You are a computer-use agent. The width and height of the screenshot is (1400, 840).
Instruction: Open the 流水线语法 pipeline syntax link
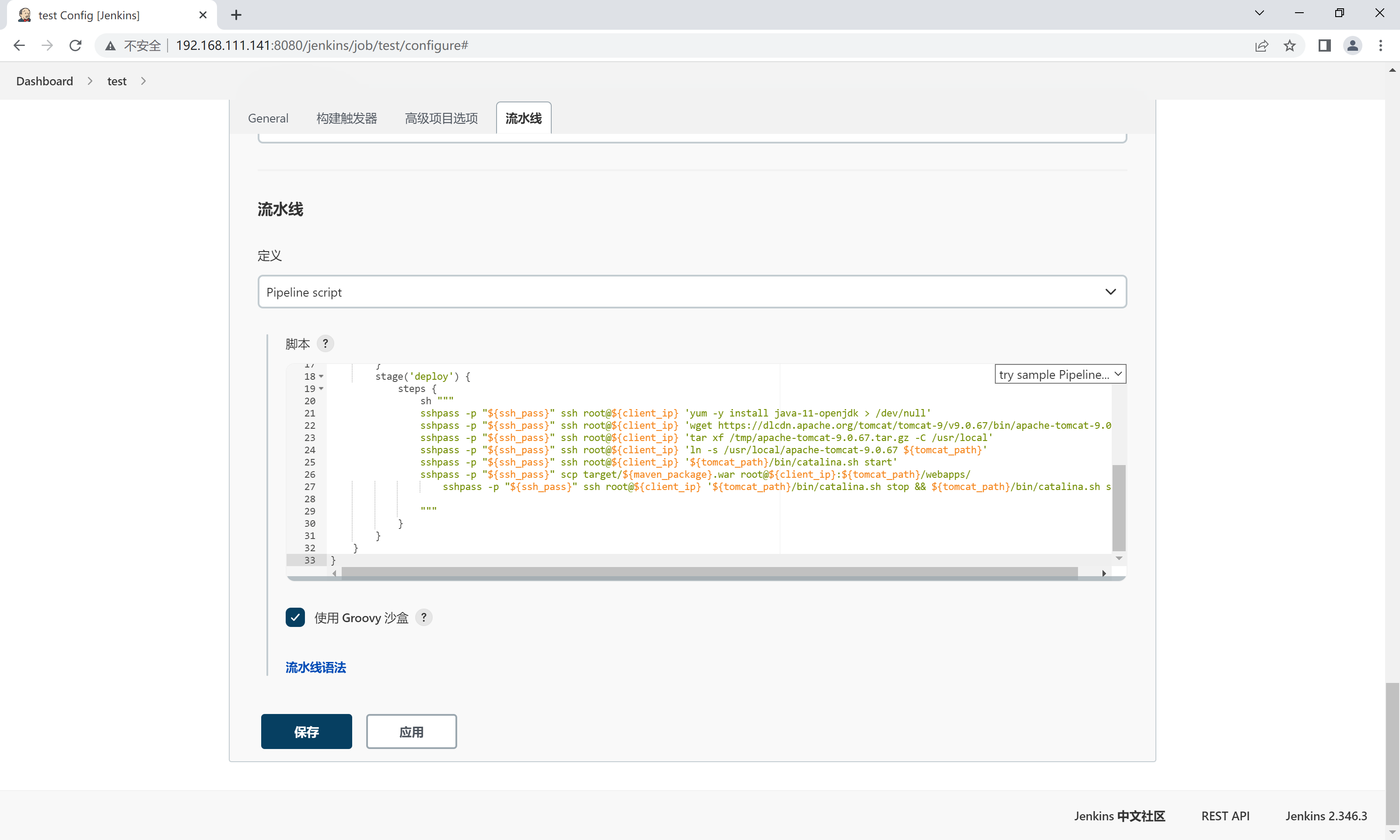[316, 667]
